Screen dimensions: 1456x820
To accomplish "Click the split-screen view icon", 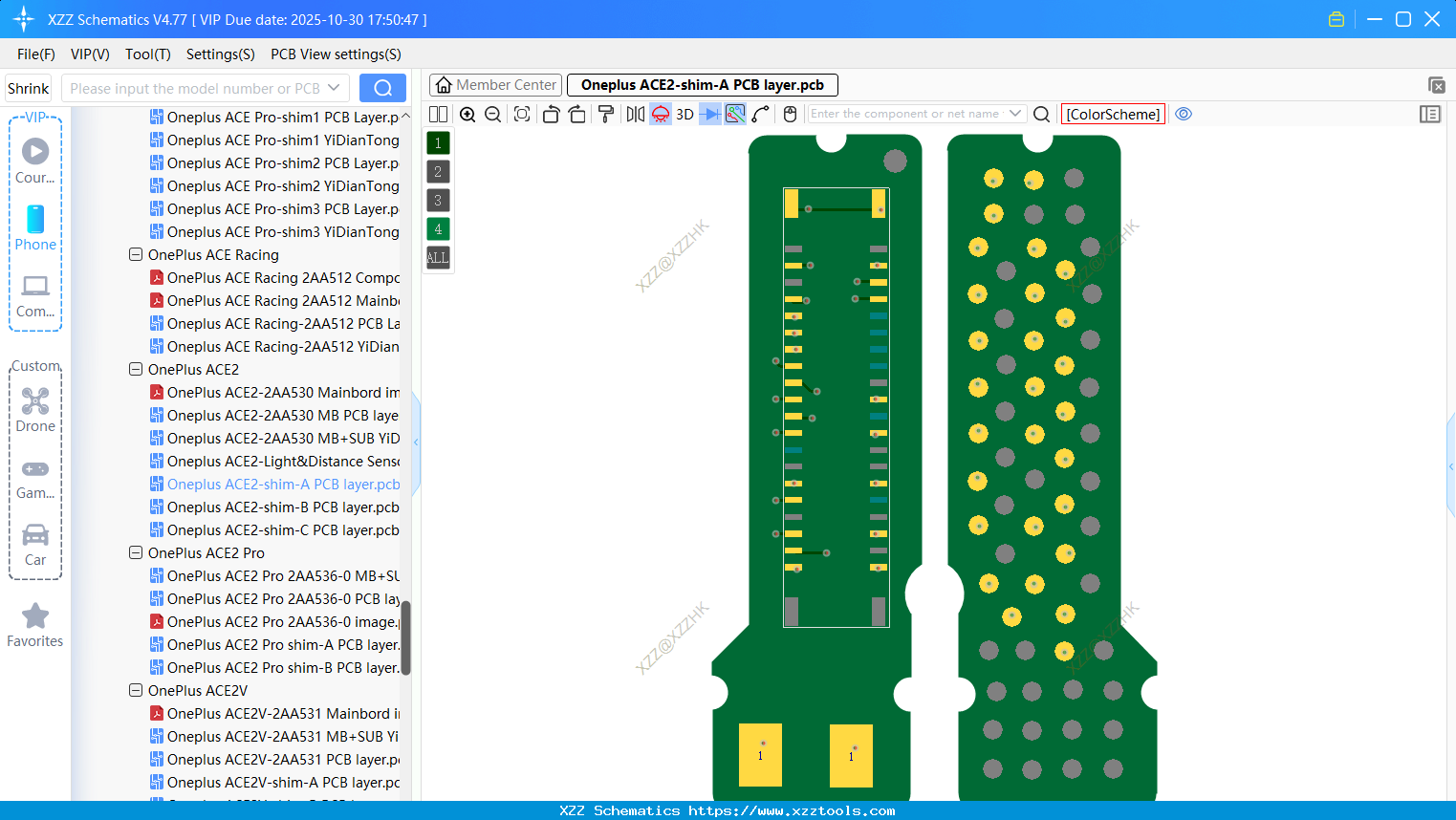I will click(438, 114).
